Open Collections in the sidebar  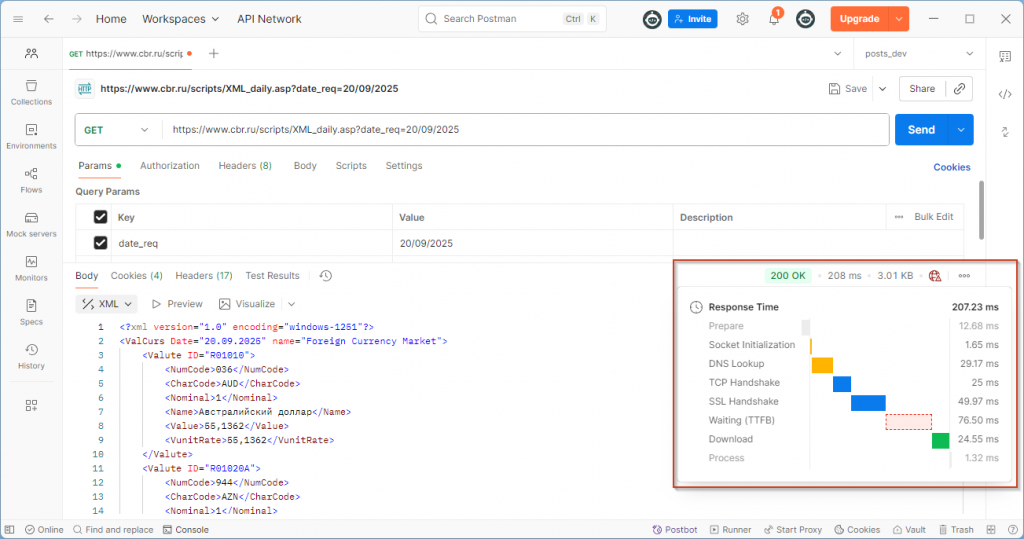31,92
